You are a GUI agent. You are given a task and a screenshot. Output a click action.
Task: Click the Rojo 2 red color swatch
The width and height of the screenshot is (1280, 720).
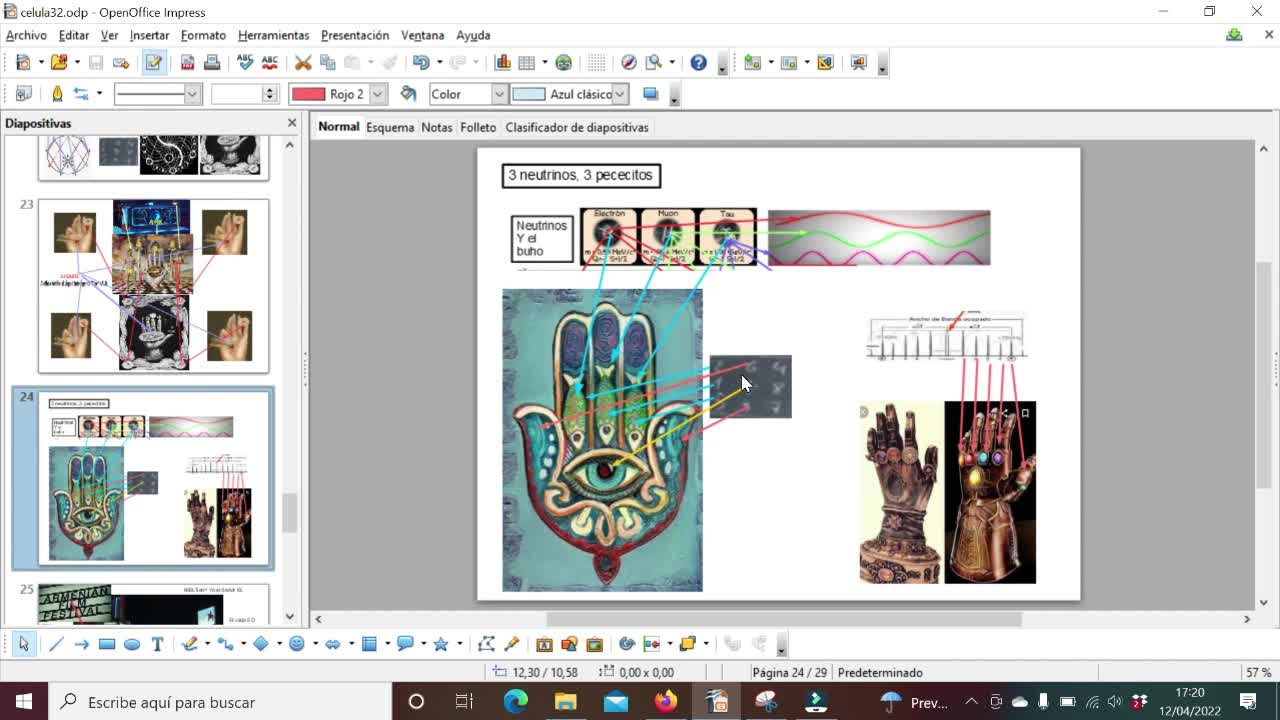[308, 94]
